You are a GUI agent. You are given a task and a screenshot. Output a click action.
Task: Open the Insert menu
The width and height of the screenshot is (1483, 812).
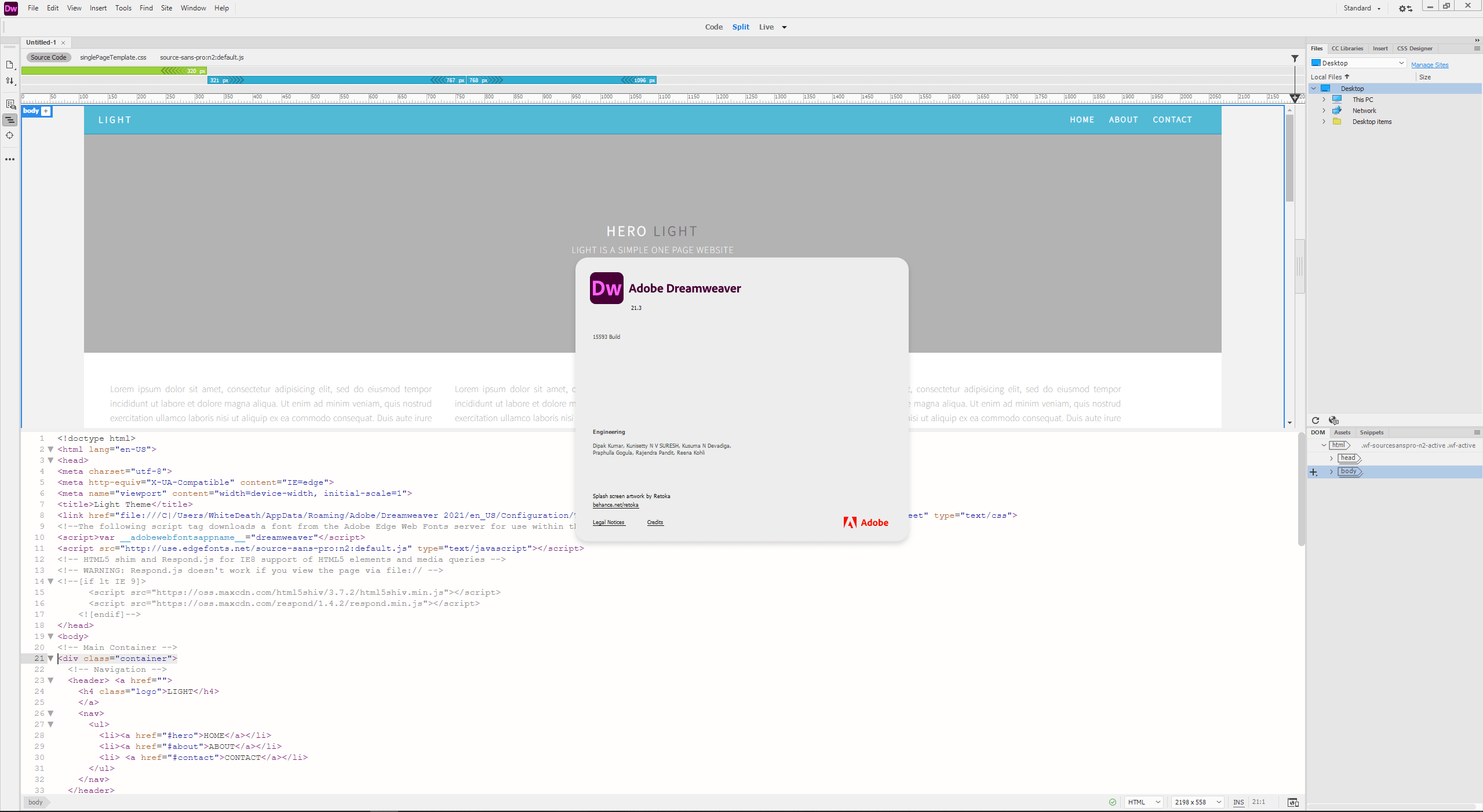pyautogui.click(x=98, y=8)
